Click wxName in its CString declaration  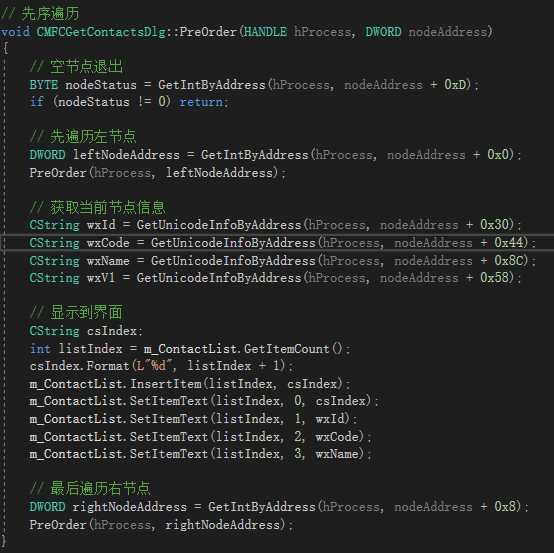(x=108, y=261)
